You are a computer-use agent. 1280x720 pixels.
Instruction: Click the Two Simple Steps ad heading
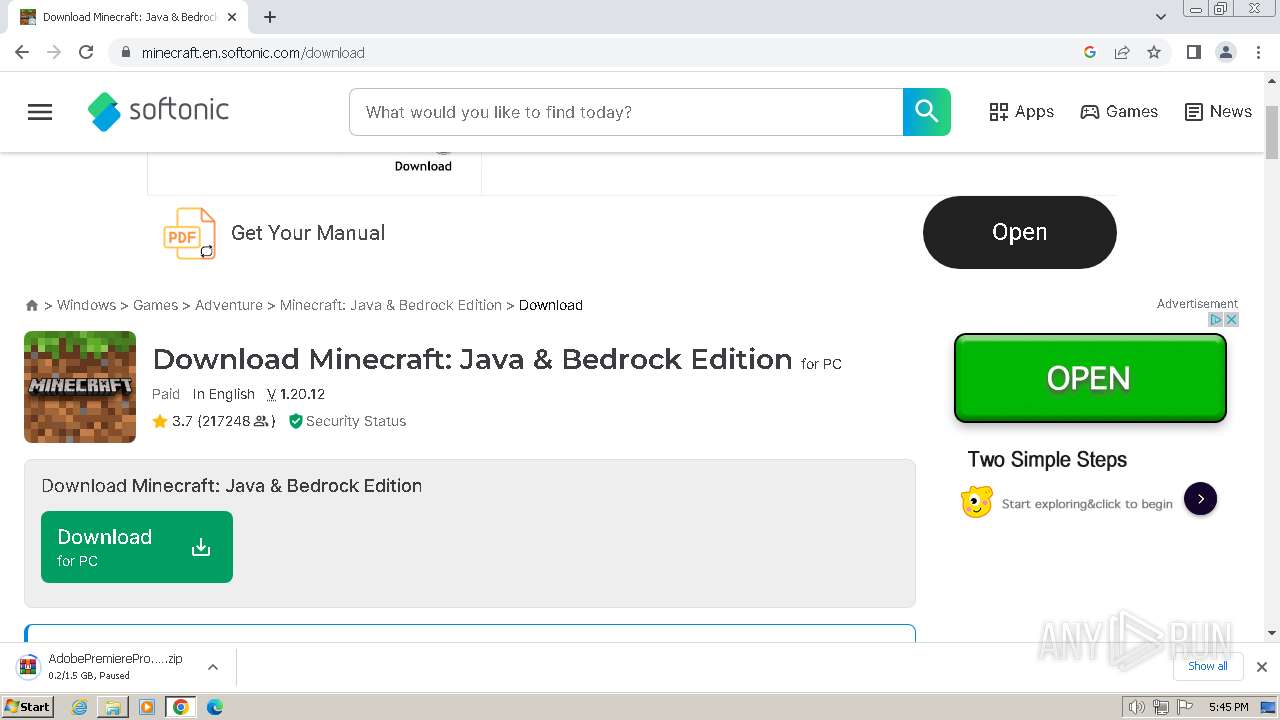[x=1047, y=460]
